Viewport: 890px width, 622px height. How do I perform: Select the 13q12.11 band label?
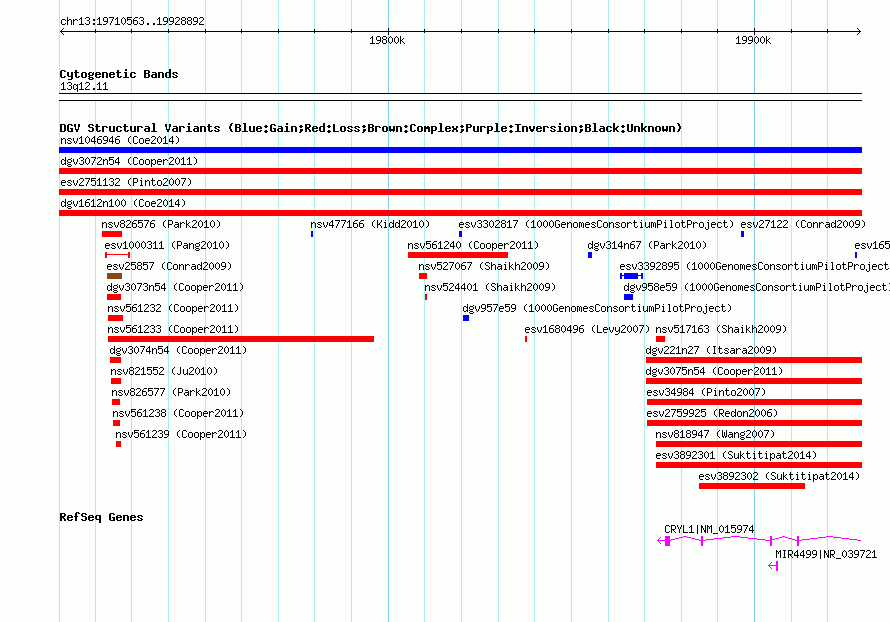[84, 86]
